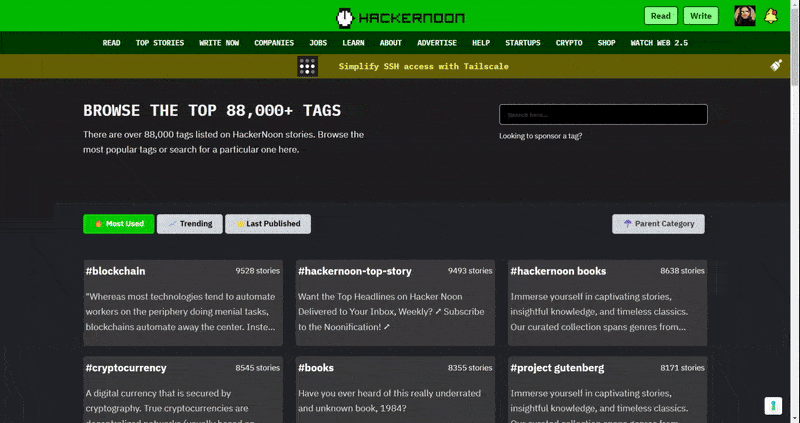Image resolution: width=800 pixels, height=423 pixels.
Task: Open the #hackernoon-top-story tag card
Action: coord(395,303)
